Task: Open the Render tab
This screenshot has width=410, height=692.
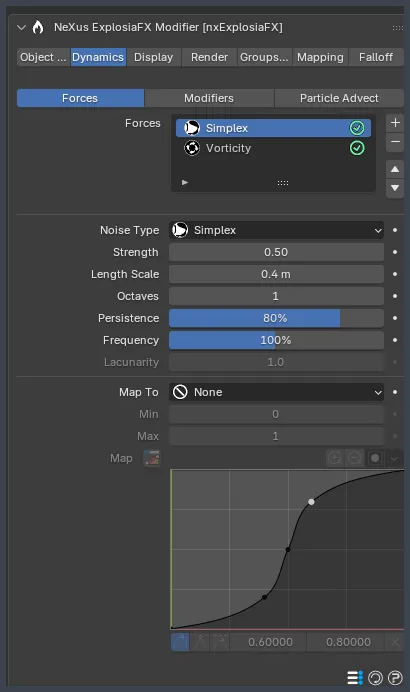Action: click(x=209, y=57)
